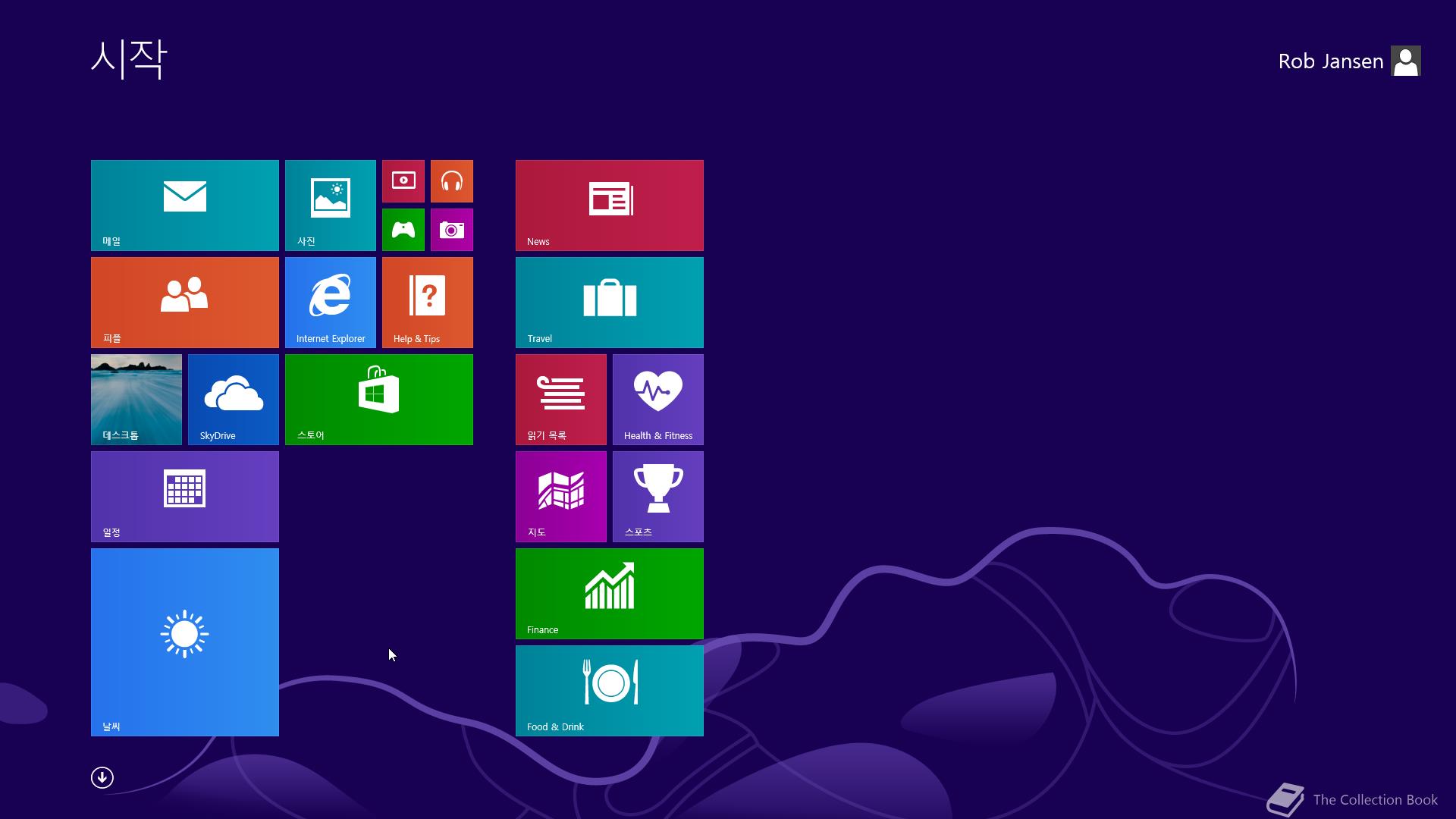
Task: Open the Desktop tile (데스크톱)
Action: (136, 400)
